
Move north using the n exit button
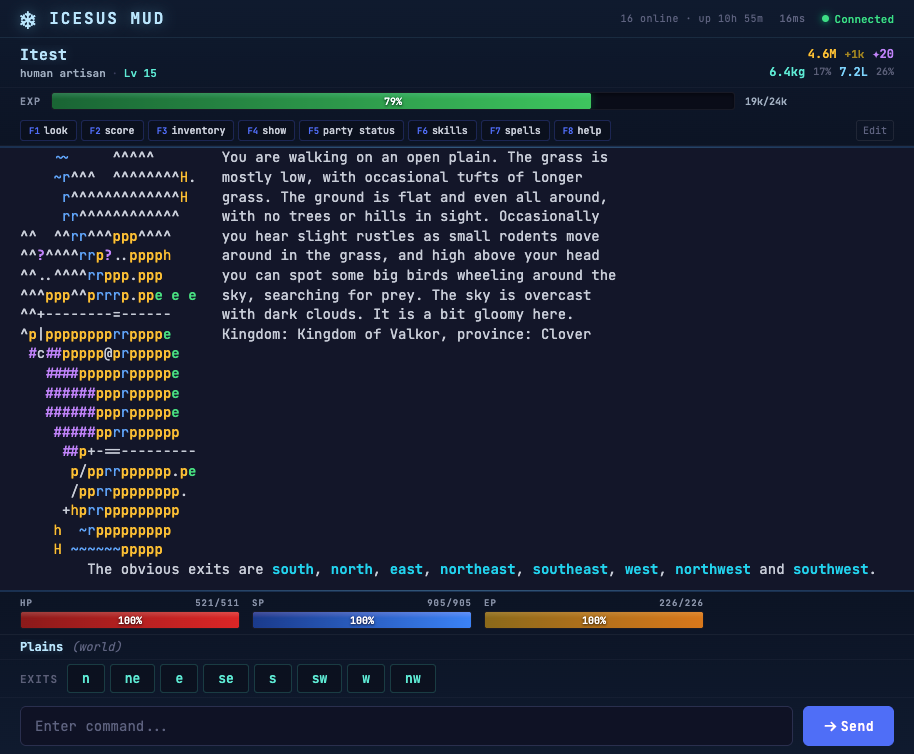85,678
